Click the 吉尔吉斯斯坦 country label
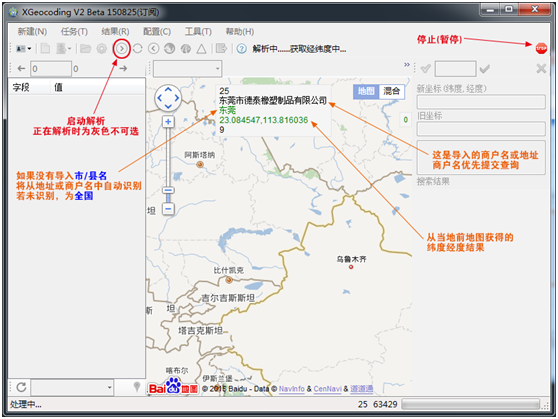This screenshot has width=558, height=419. 228,298
